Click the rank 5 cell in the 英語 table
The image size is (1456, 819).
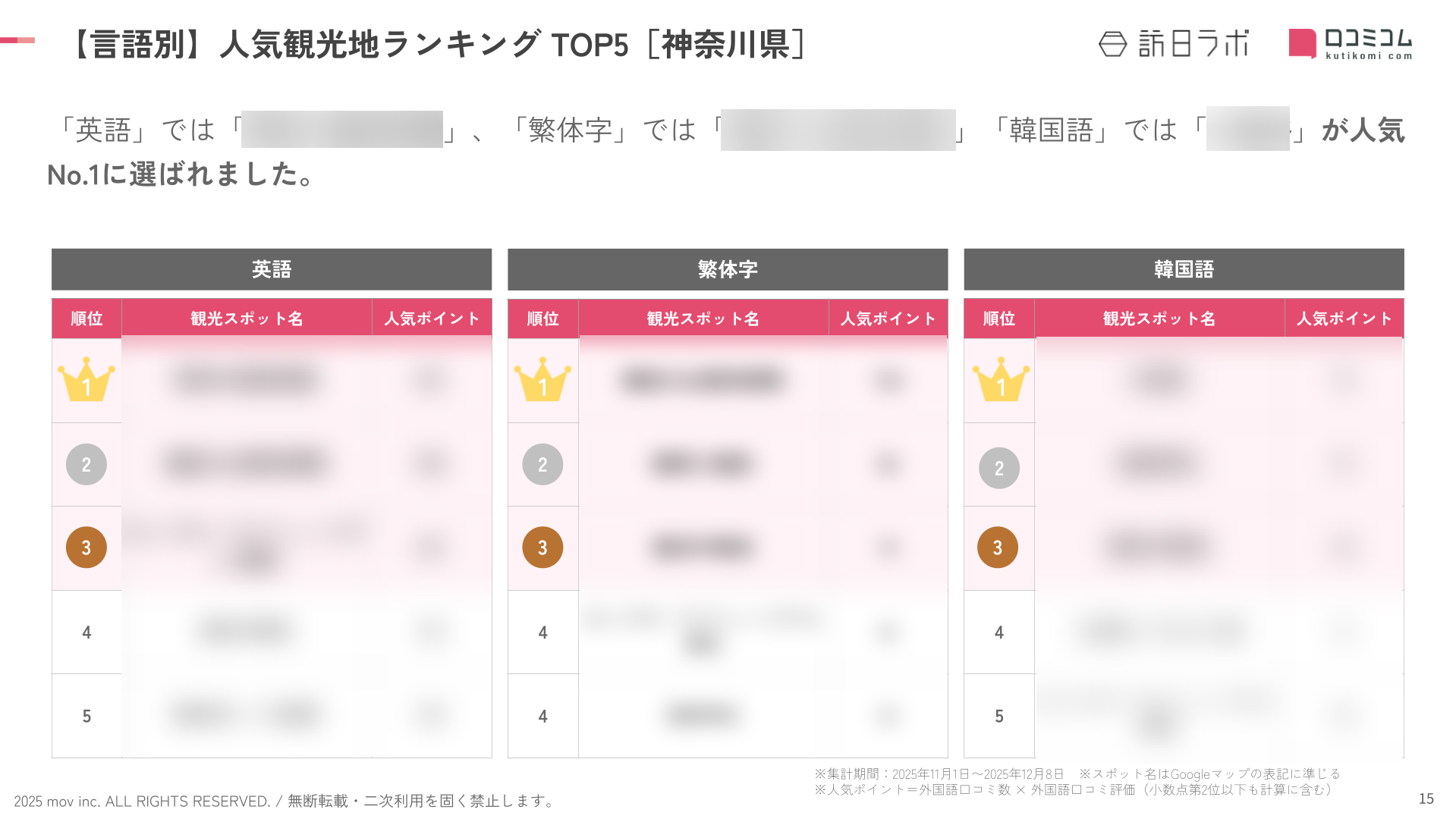(x=86, y=716)
